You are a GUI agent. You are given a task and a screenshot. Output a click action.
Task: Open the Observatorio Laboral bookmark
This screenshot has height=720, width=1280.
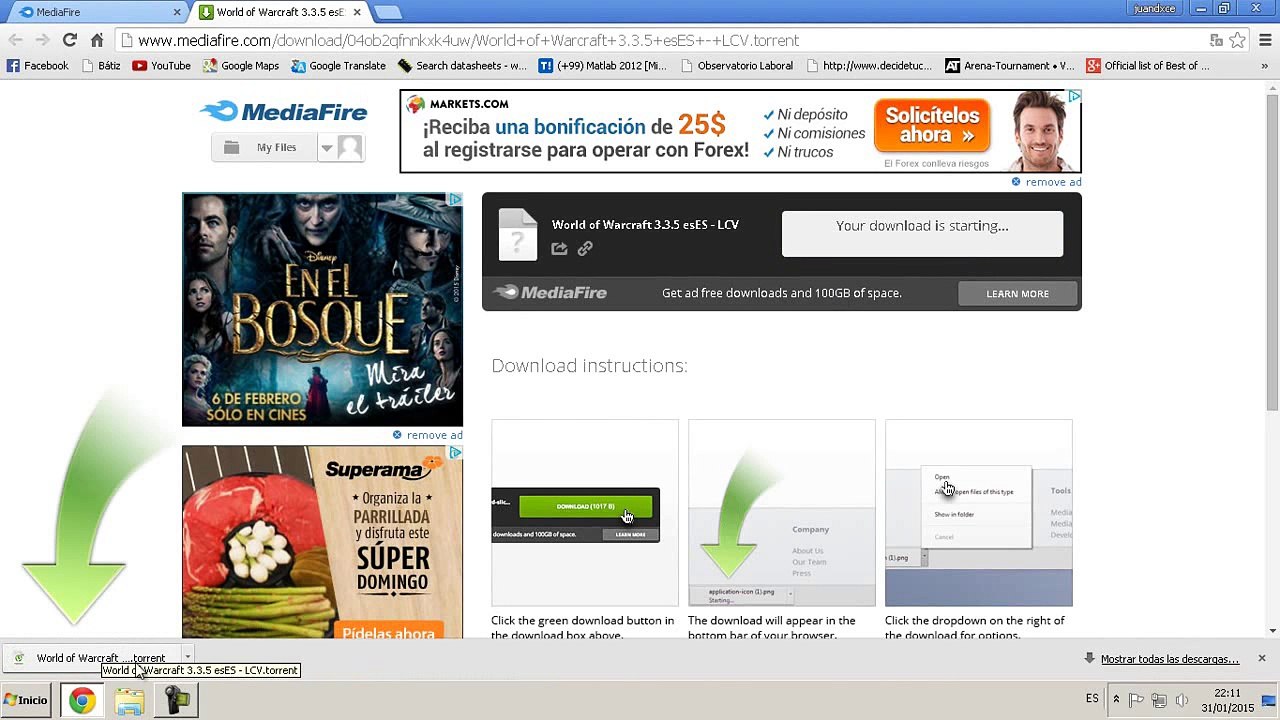coord(736,66)
